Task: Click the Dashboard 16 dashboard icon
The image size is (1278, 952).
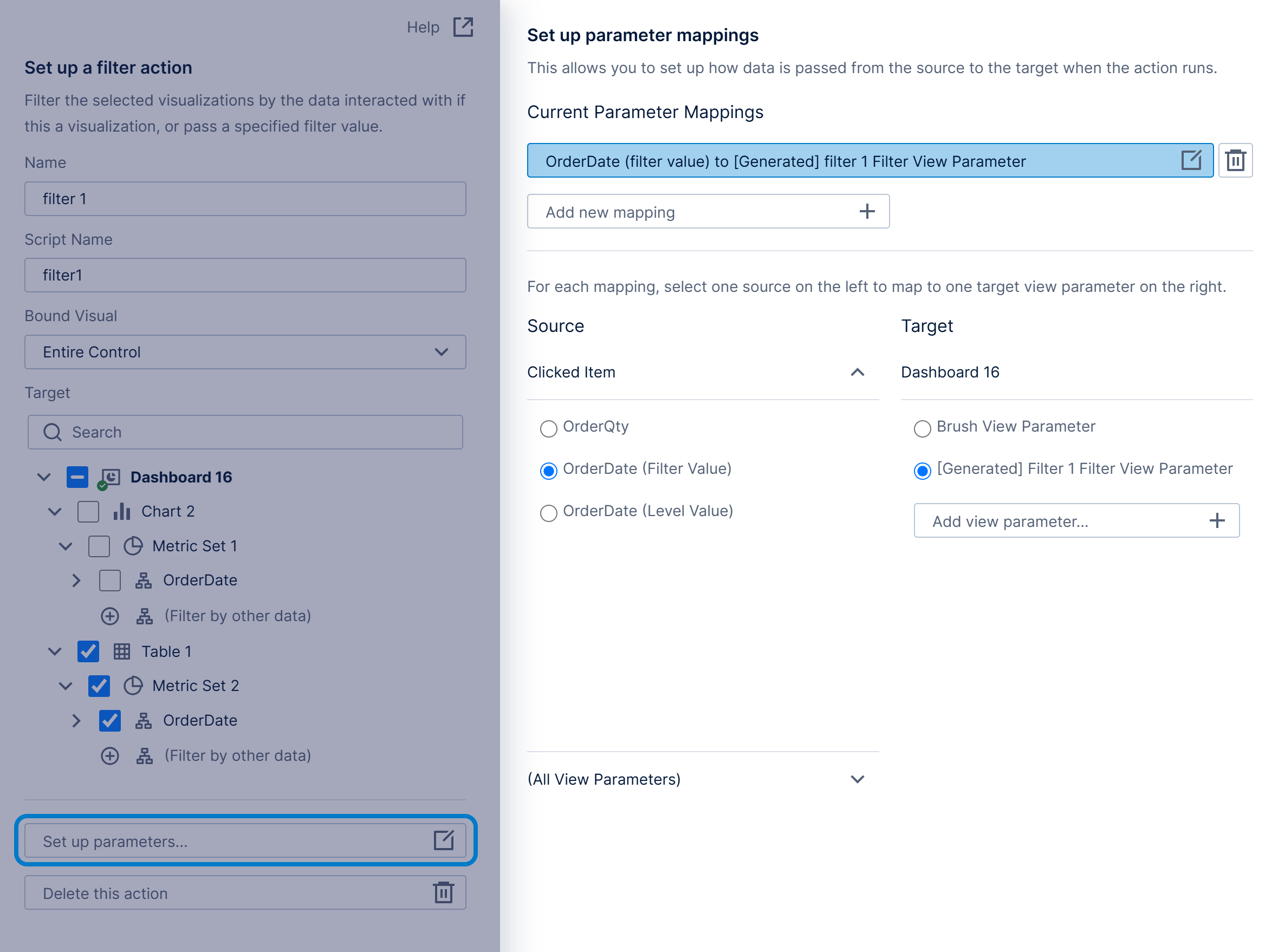Action: click(x=109, y=478)
